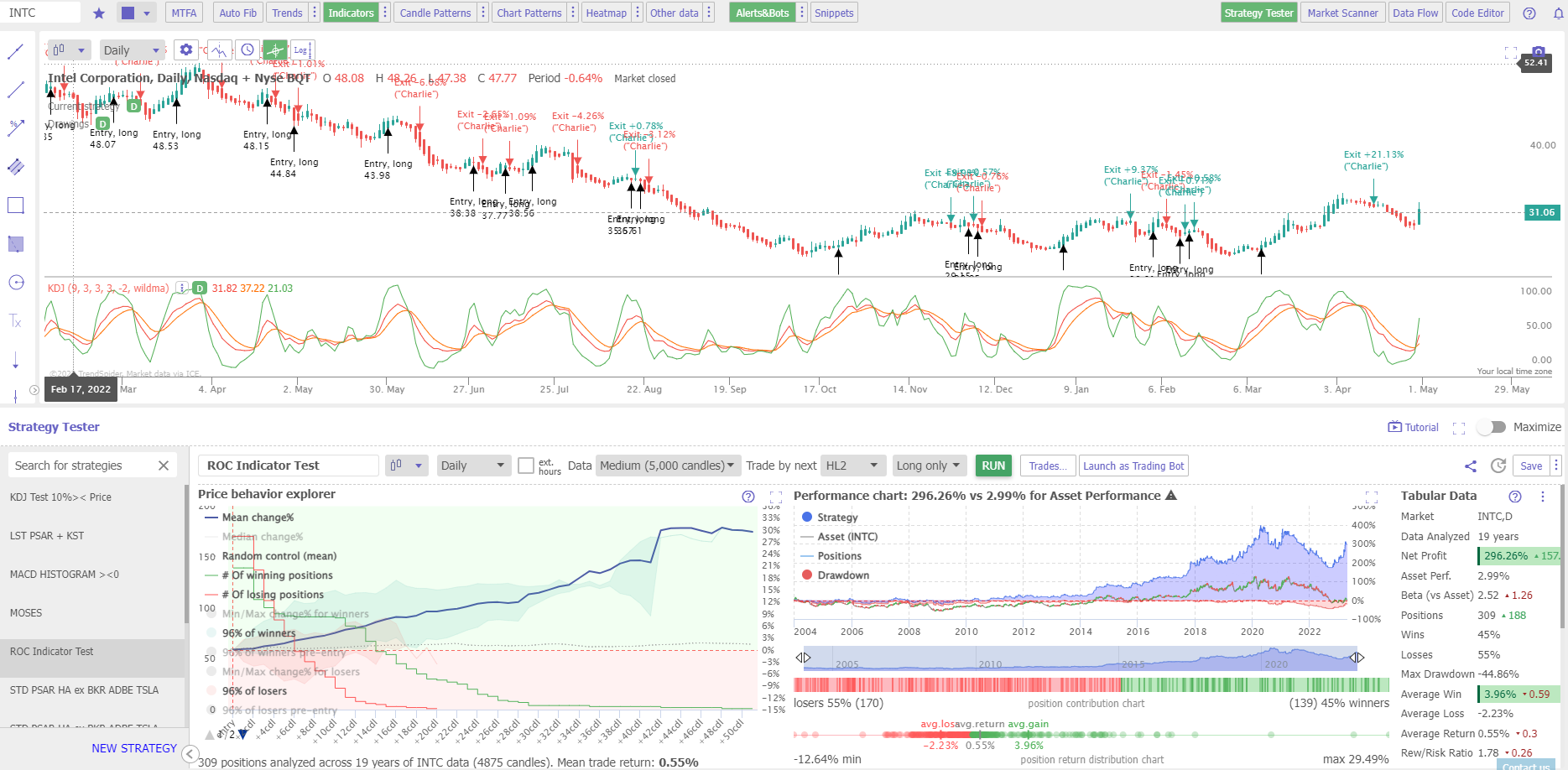The image size is (1568, 770).
Task: Click the refresh icon next to Save
Action: tap(1499, 466)
